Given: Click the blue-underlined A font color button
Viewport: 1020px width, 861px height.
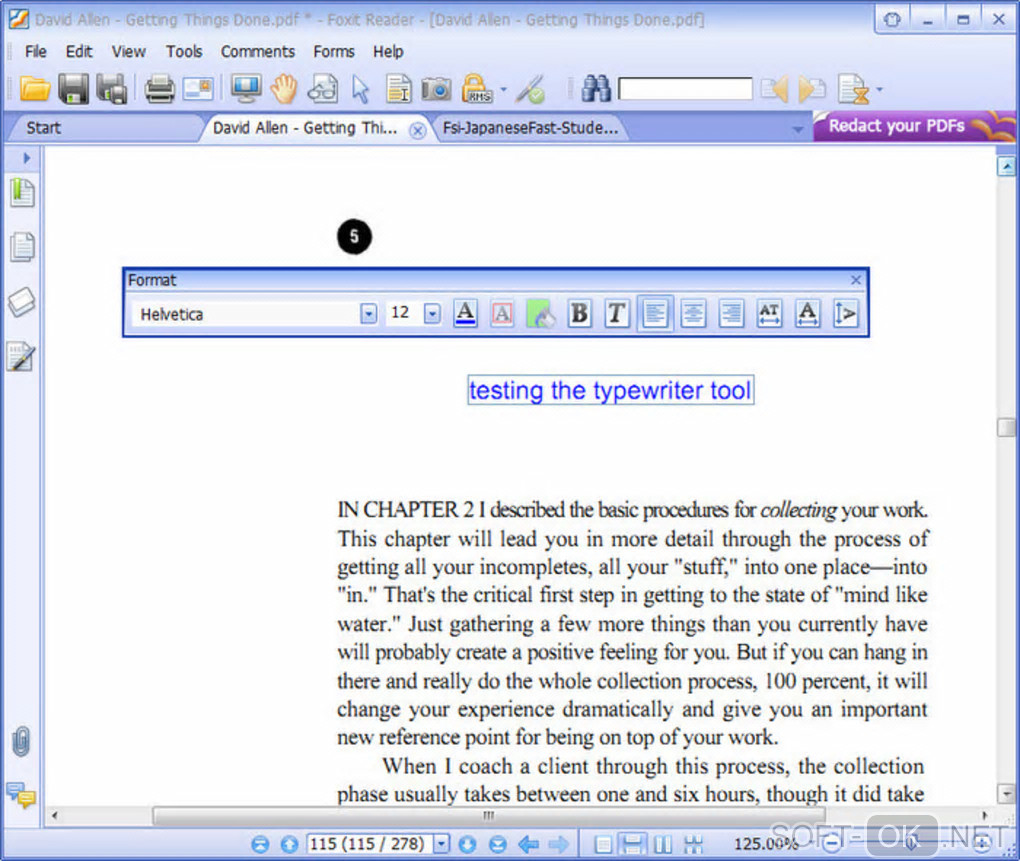Looking at the screenshot, I should point(464,313).
